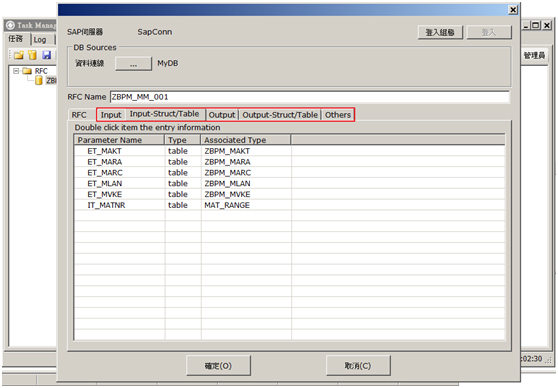The width and height of the screenshot is (558, 388).
Task: Cancel with the 取消(C) button
Action: pos(358,366)
